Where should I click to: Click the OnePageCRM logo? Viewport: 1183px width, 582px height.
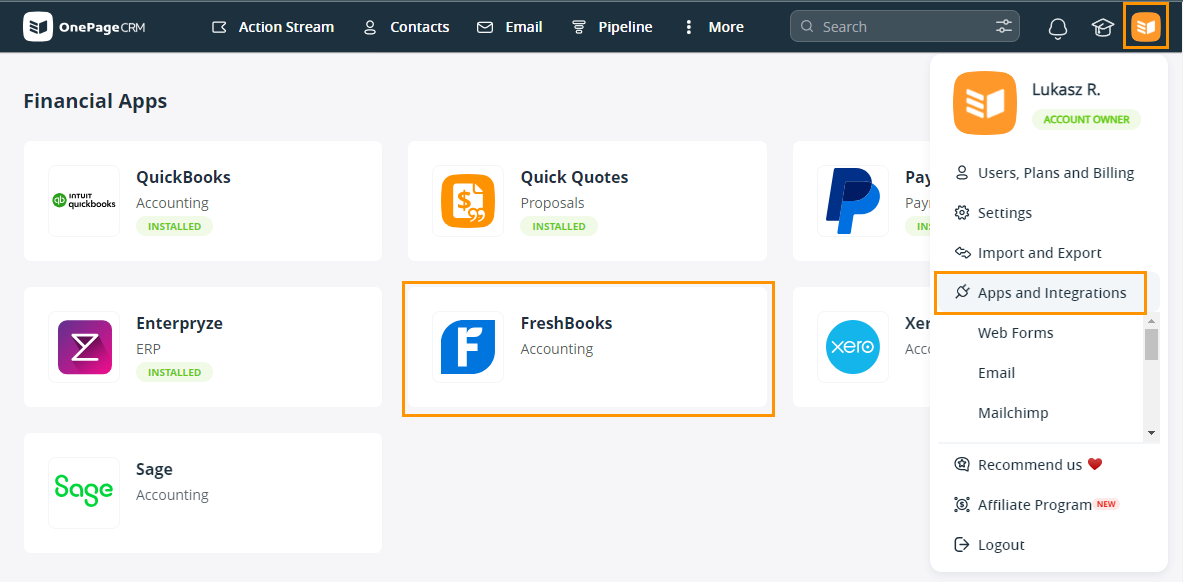click(x=84, y=27)
